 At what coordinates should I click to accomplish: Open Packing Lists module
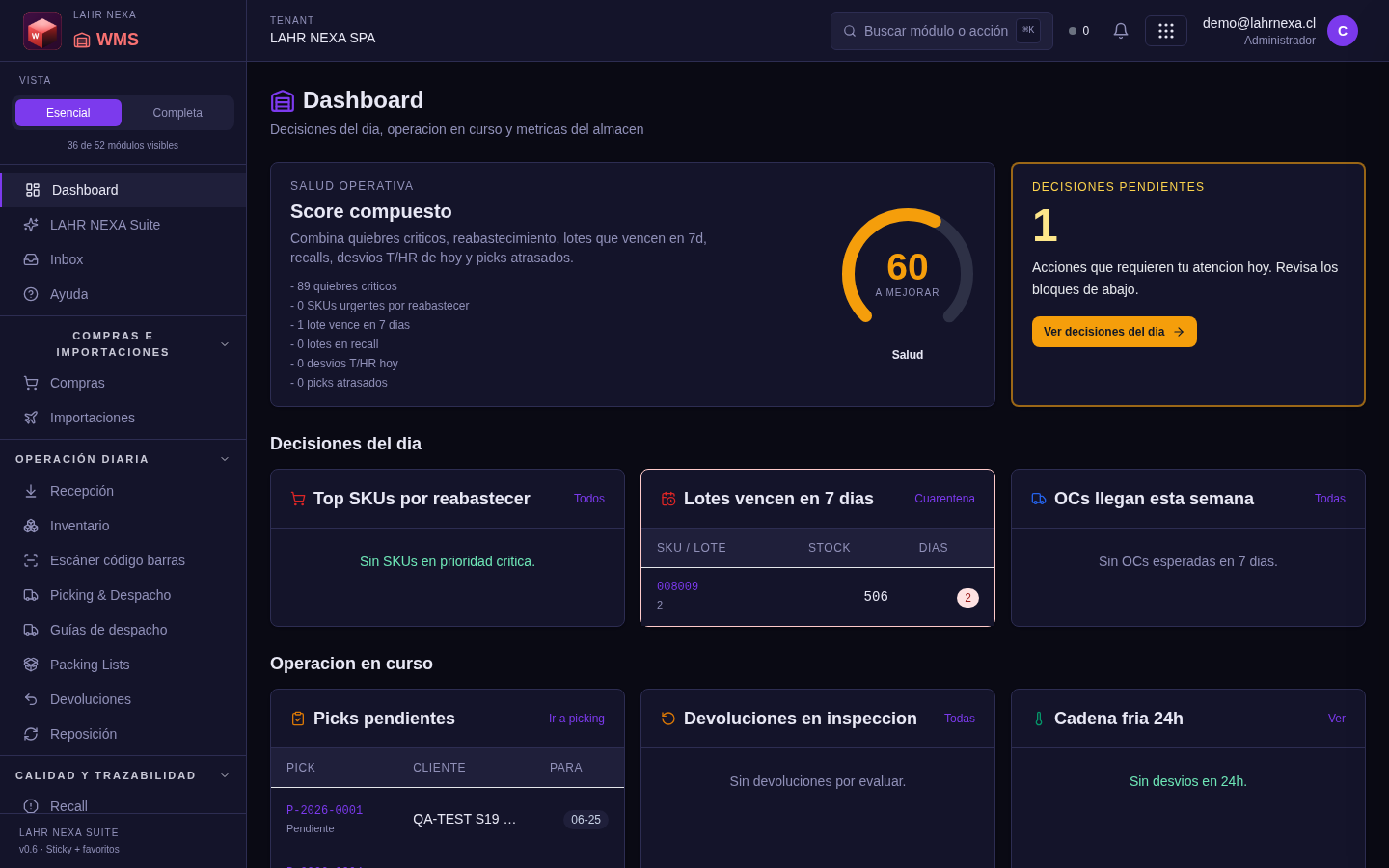(123, 665)
